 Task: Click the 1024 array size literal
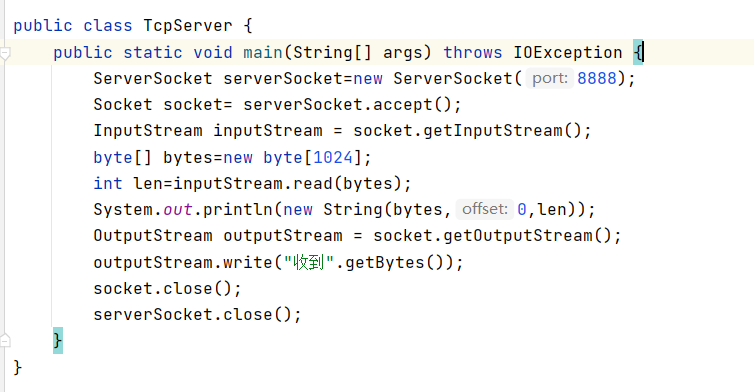click(x=333, y=157)
